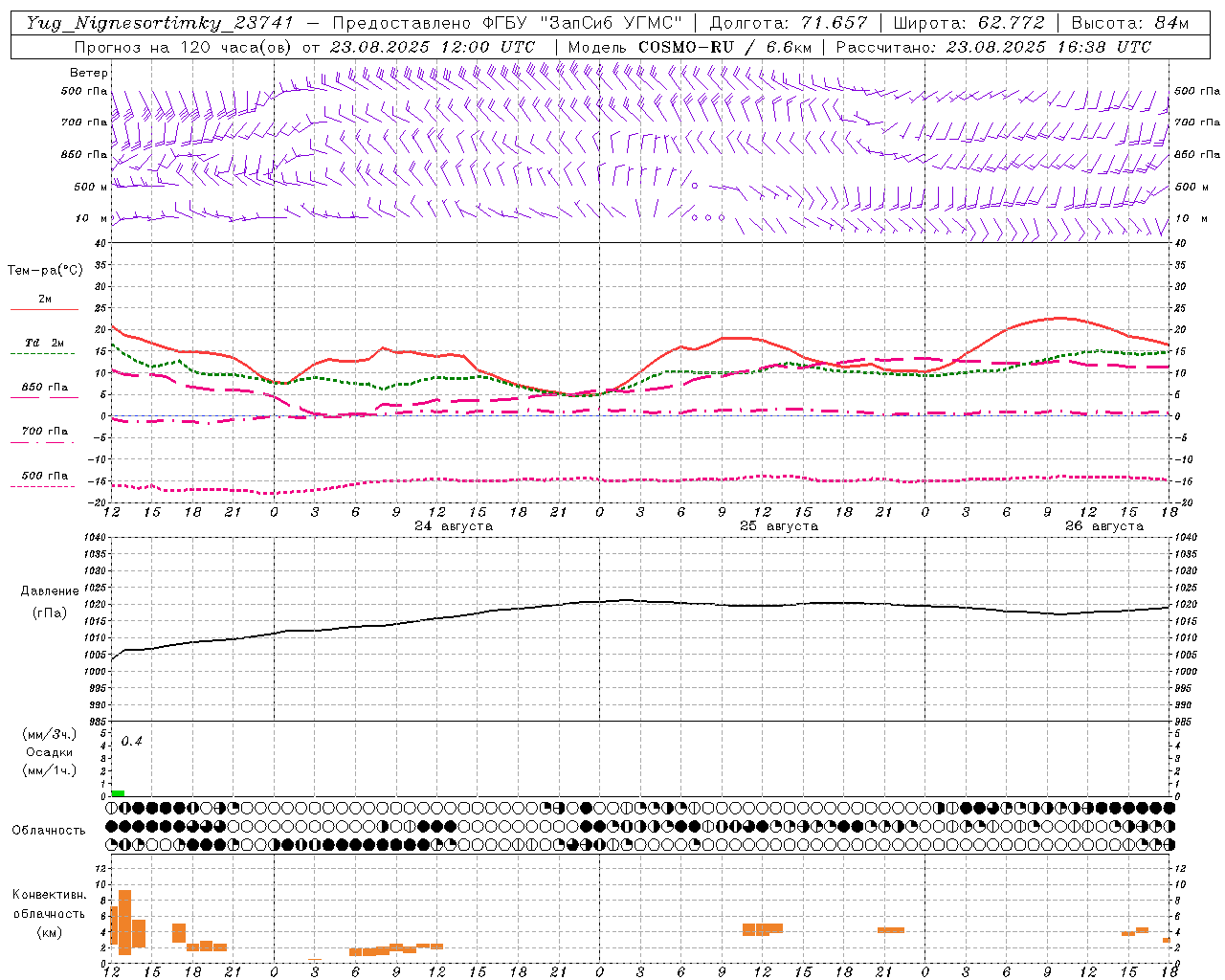Click the Широта: 62.772 value
Screen dimensions: 1225x980
(x=969, y=23)
